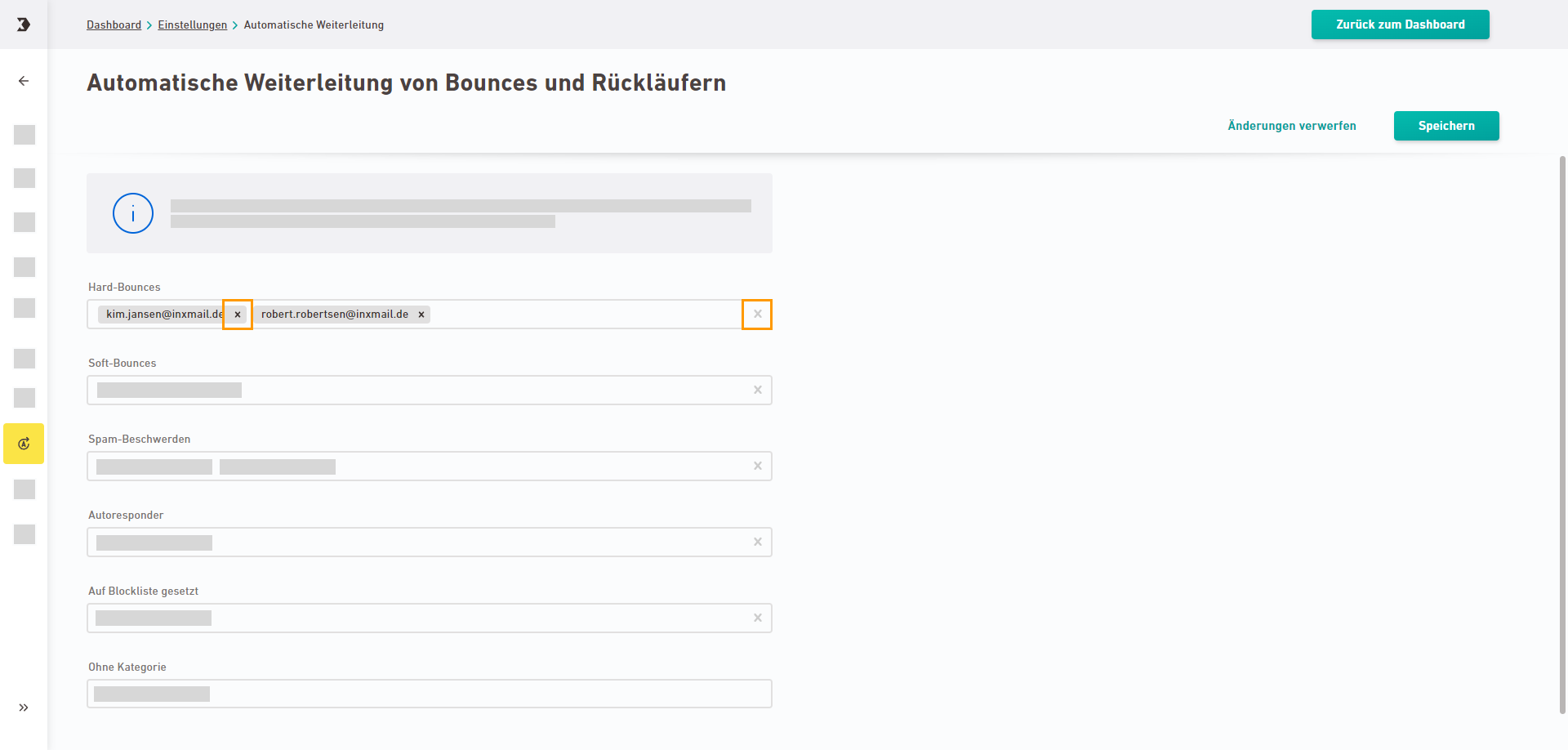Viewport: 1568px width, 750px height.
Task: Expand the sidebar with double chevron
Action: 24,708
